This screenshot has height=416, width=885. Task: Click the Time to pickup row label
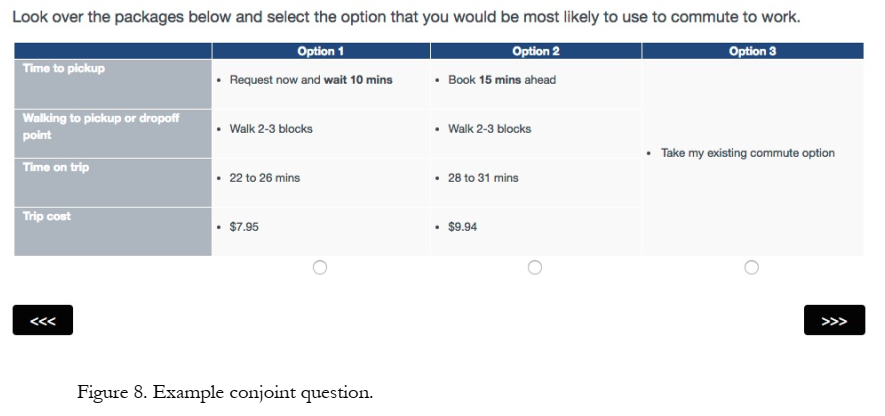coord(64,68)
